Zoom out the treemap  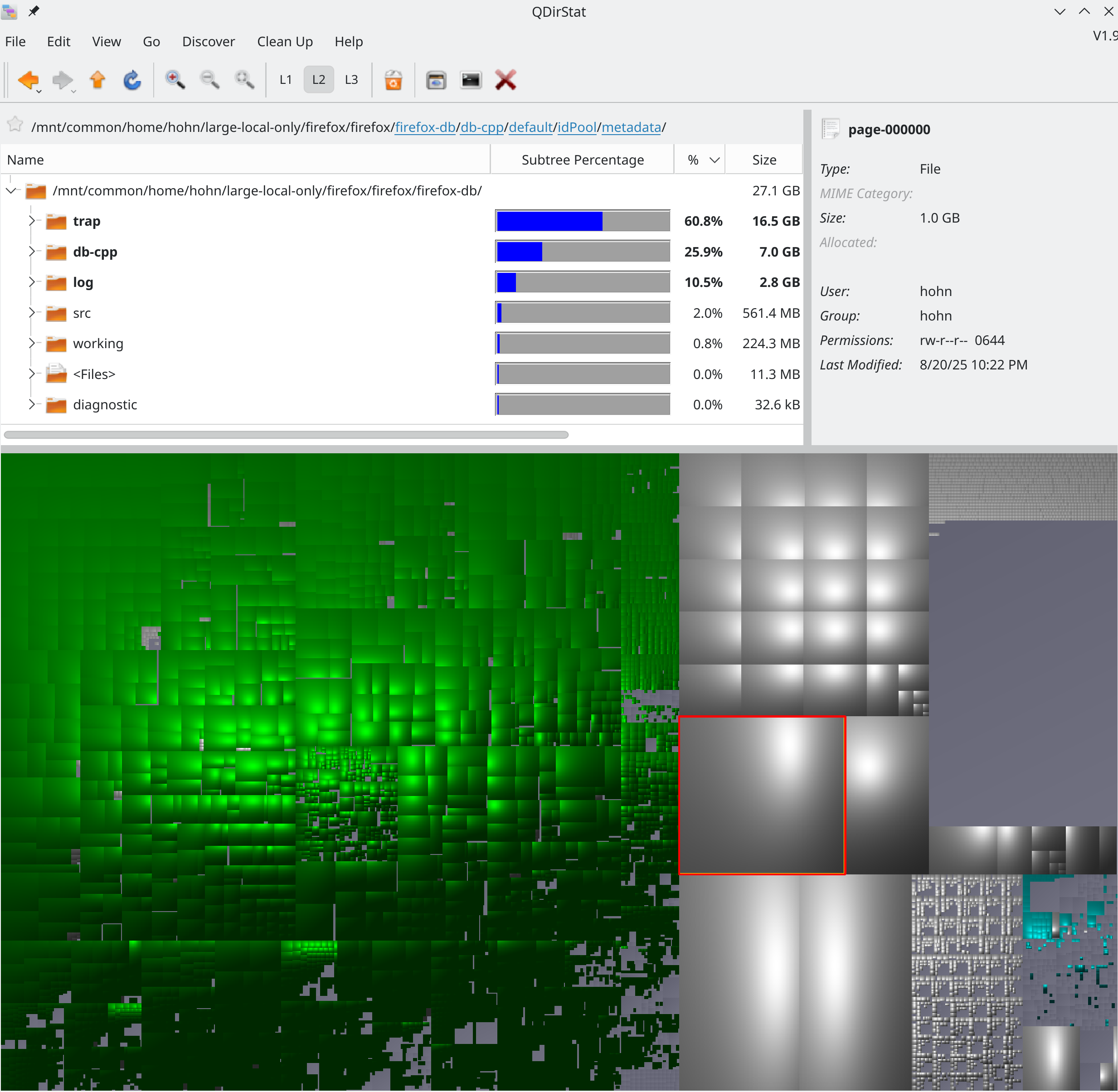[x=209, y=80]
